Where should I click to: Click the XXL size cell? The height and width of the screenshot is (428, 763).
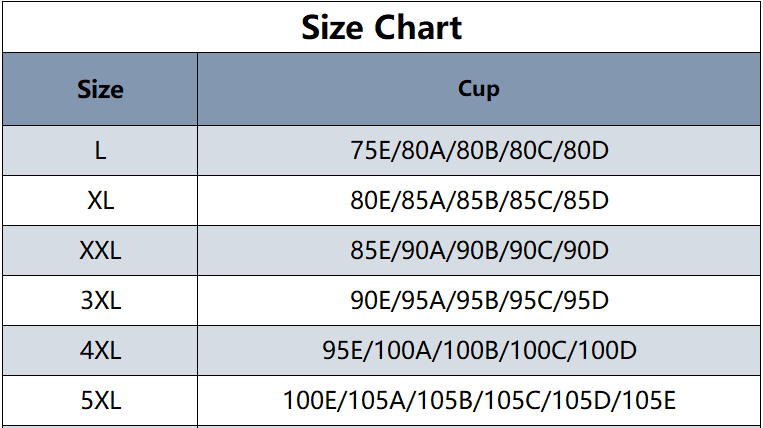pyautogui.click(x=100, y=250)
